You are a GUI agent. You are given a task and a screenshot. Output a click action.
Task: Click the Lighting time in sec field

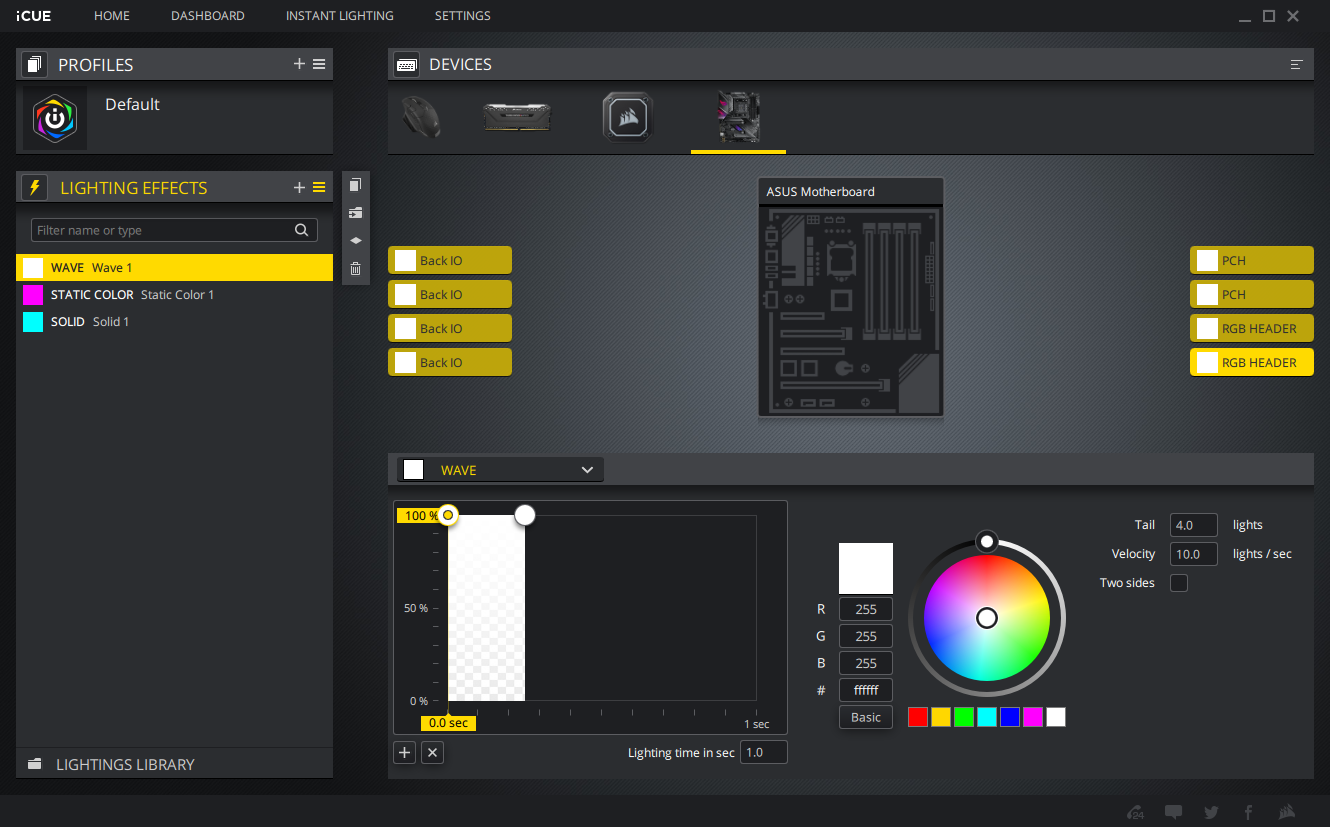pyautogui.click(x=763, y=752)
